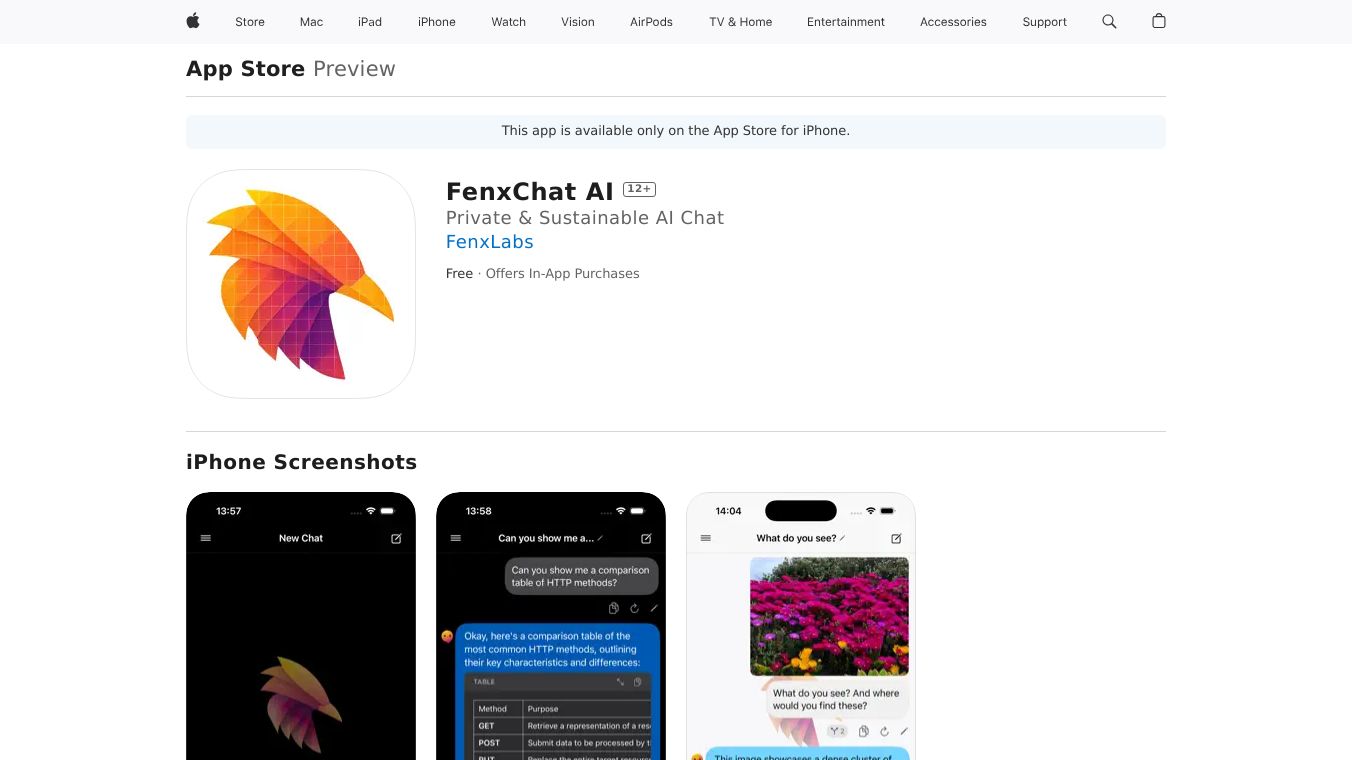Select AirPods in the top navigation
Screen dimensions: 1352x760
[x=651, y=22]
